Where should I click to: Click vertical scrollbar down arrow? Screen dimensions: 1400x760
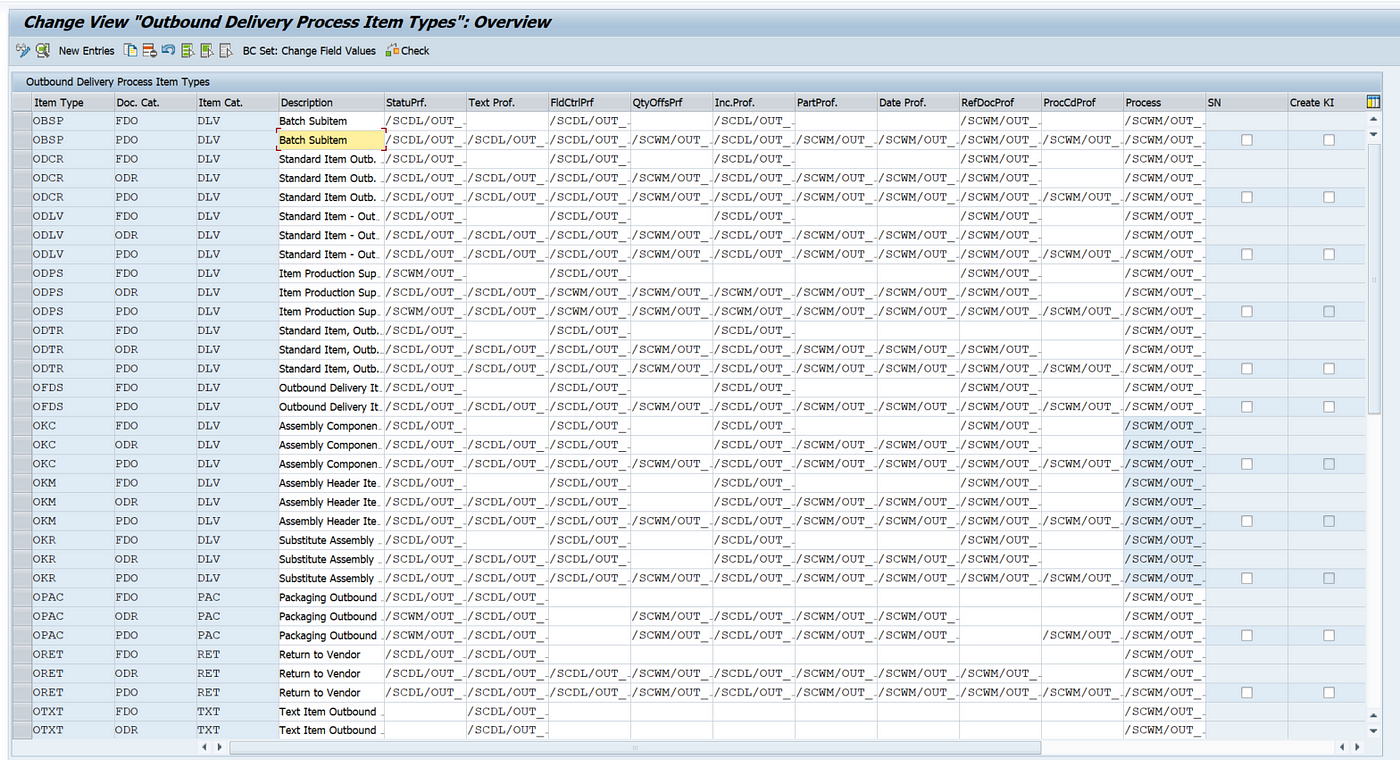coord(1373,728)
